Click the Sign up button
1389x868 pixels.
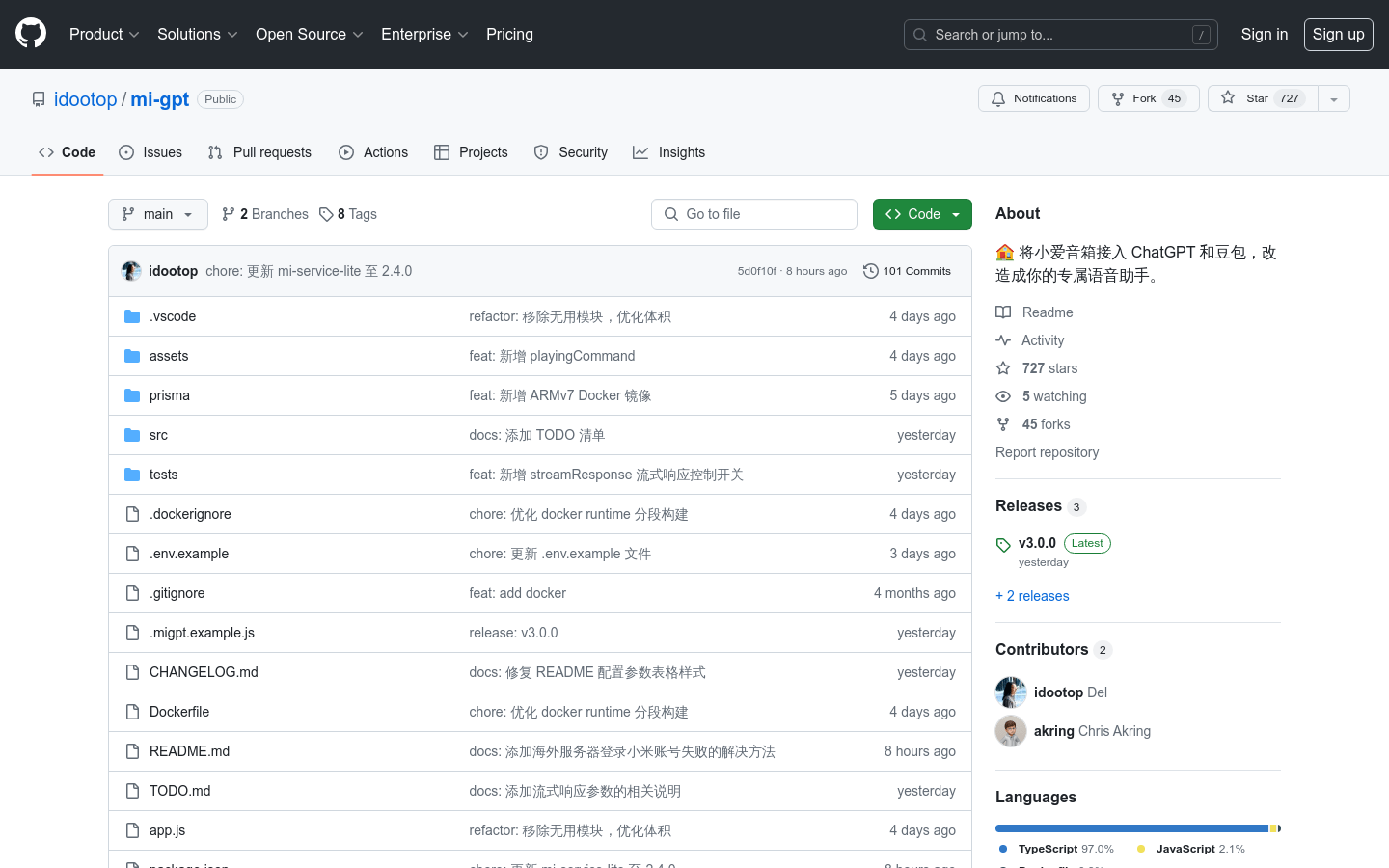coord(1338,34)
